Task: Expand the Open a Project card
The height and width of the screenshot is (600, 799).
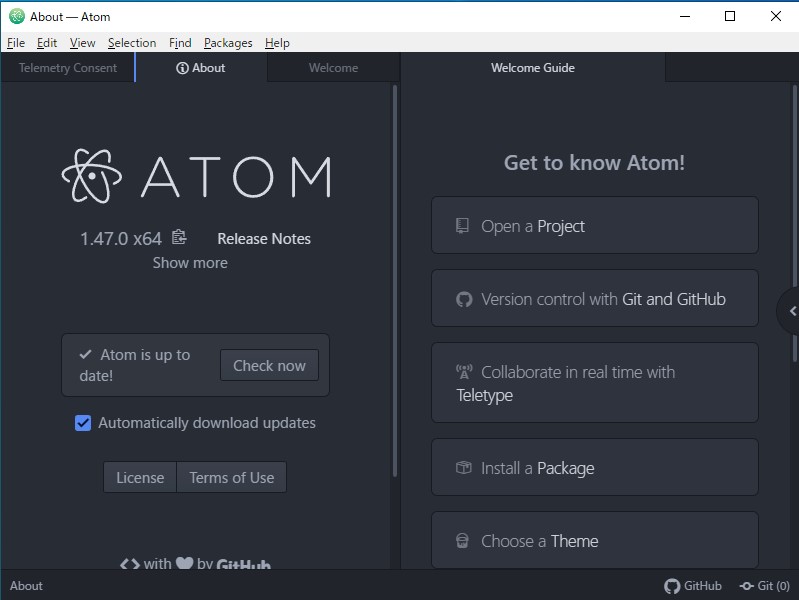Action: (x=595, y=225)
